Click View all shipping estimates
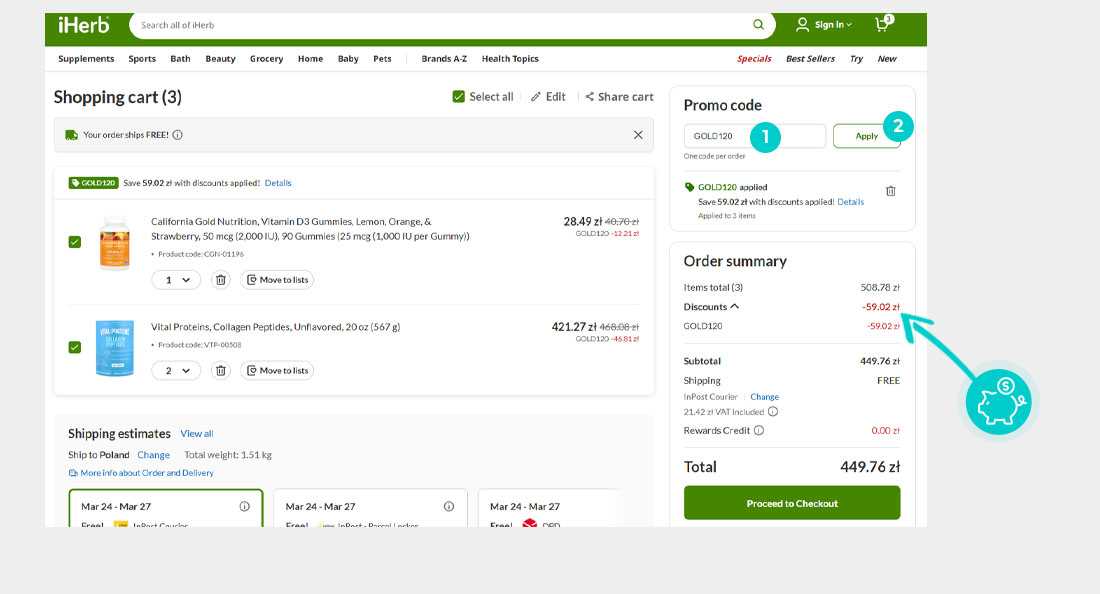The height and width of the screenshot is (594, 1100). tap(196, 433)
